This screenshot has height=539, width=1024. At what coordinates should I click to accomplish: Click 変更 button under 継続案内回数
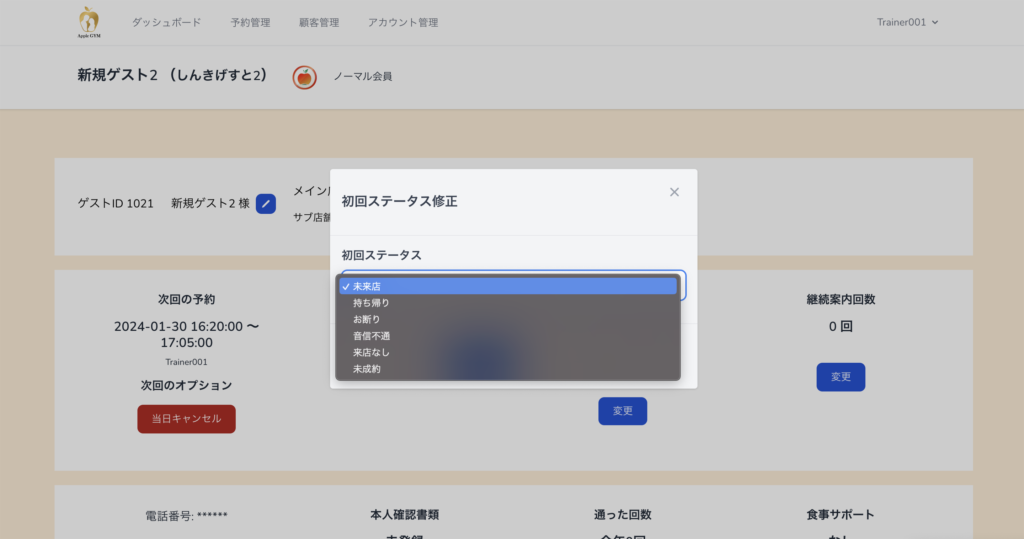(840, 377)
